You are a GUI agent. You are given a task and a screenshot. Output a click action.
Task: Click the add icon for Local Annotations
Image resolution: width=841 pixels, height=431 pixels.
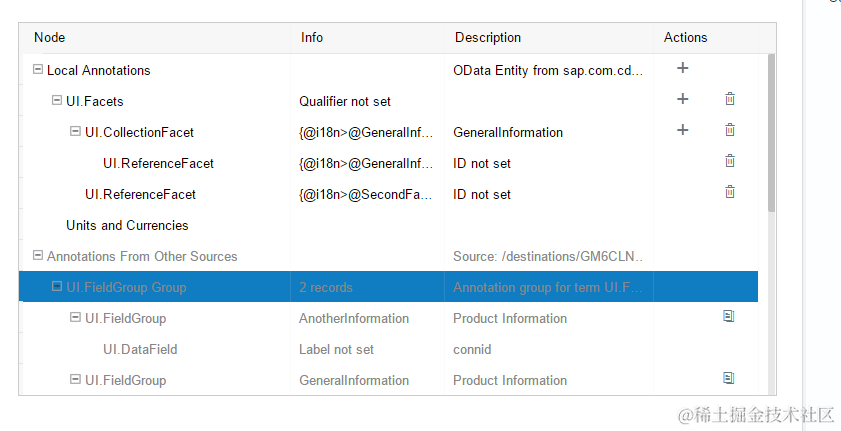[683, 69]
